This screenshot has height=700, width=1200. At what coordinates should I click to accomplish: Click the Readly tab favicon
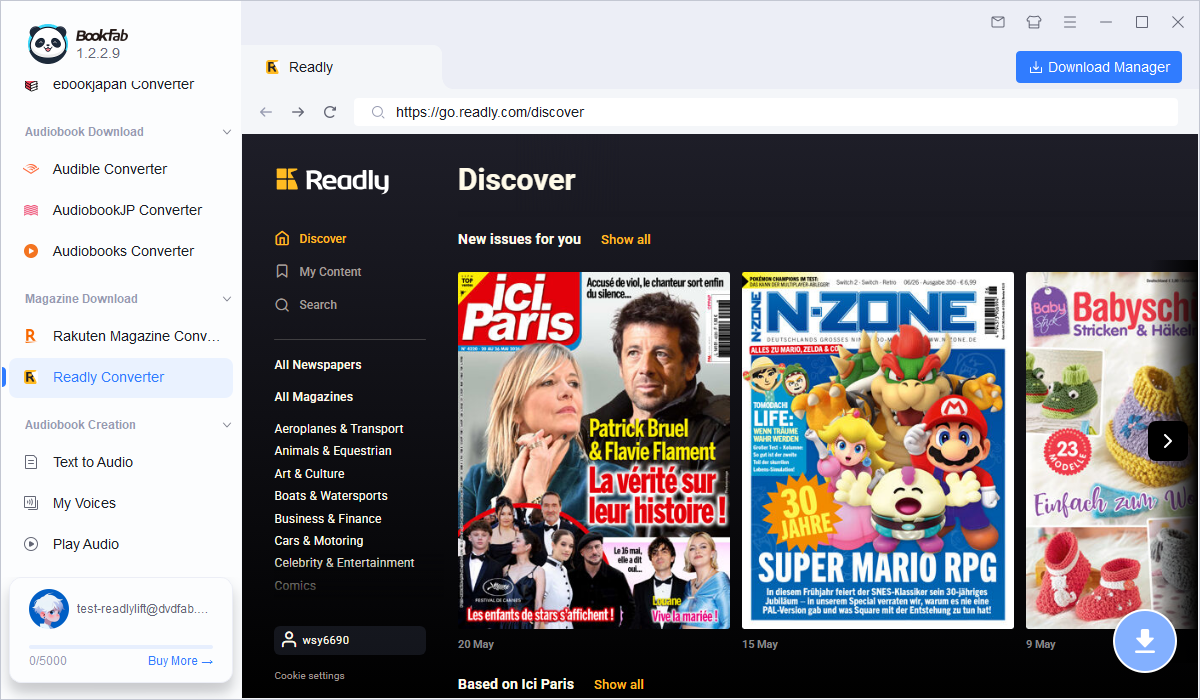pyautogui.click(x=272, y=67)
